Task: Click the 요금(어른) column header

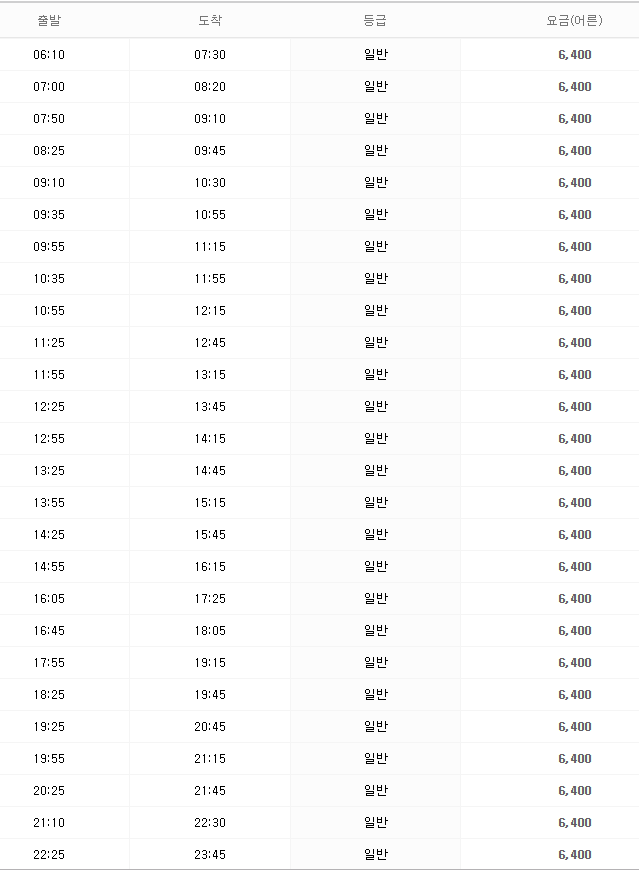Action: tap(574, 21)
